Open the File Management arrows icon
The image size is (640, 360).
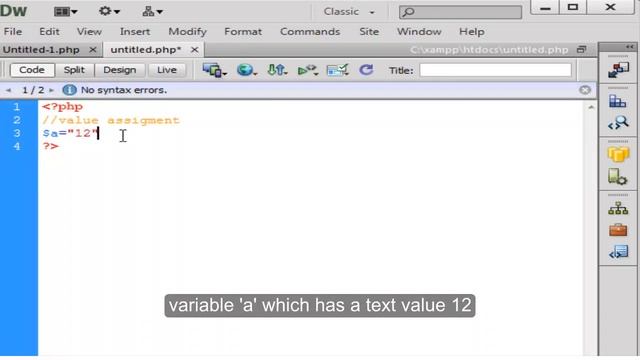tap(277, 70)
